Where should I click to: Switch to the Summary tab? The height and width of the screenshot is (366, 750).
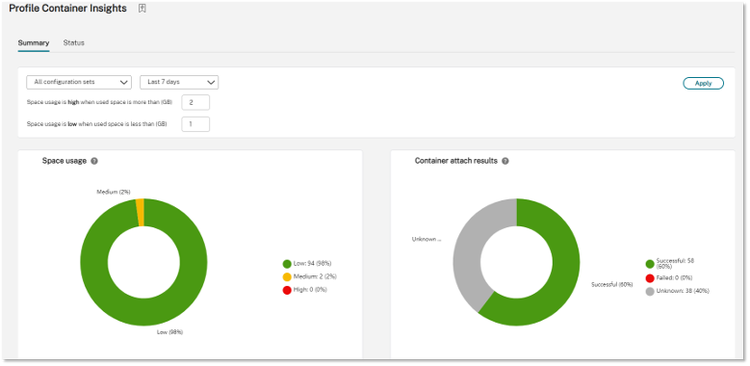click(33, 43)
